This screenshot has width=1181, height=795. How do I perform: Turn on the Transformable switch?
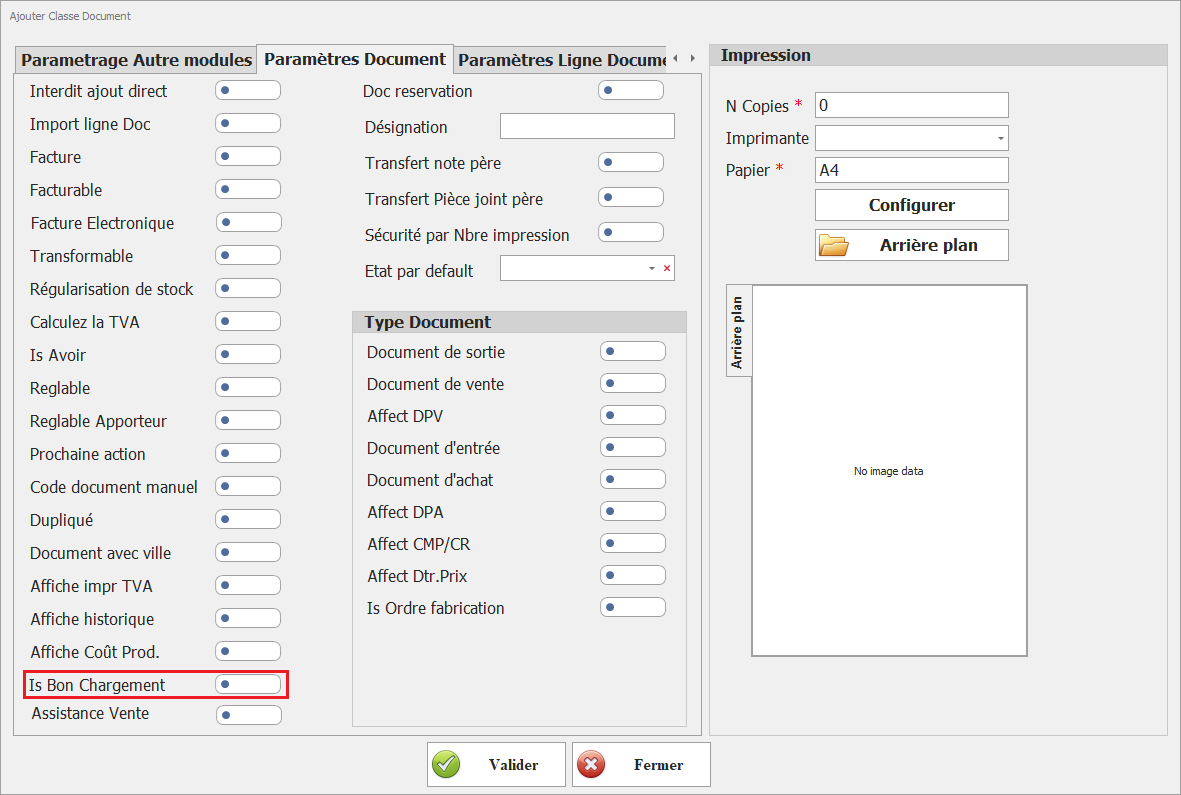point(248,256)
